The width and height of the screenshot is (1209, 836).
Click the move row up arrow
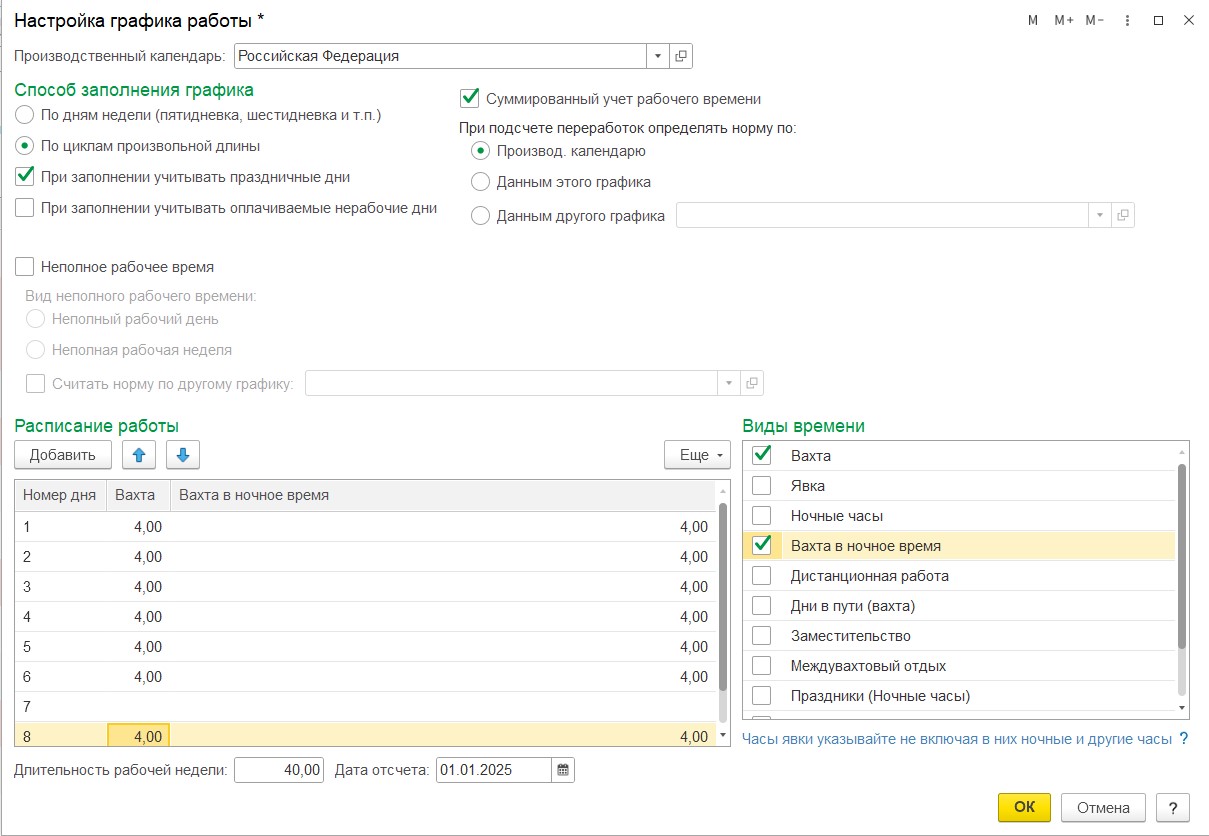pyautogui.click(x=138, y=455)
